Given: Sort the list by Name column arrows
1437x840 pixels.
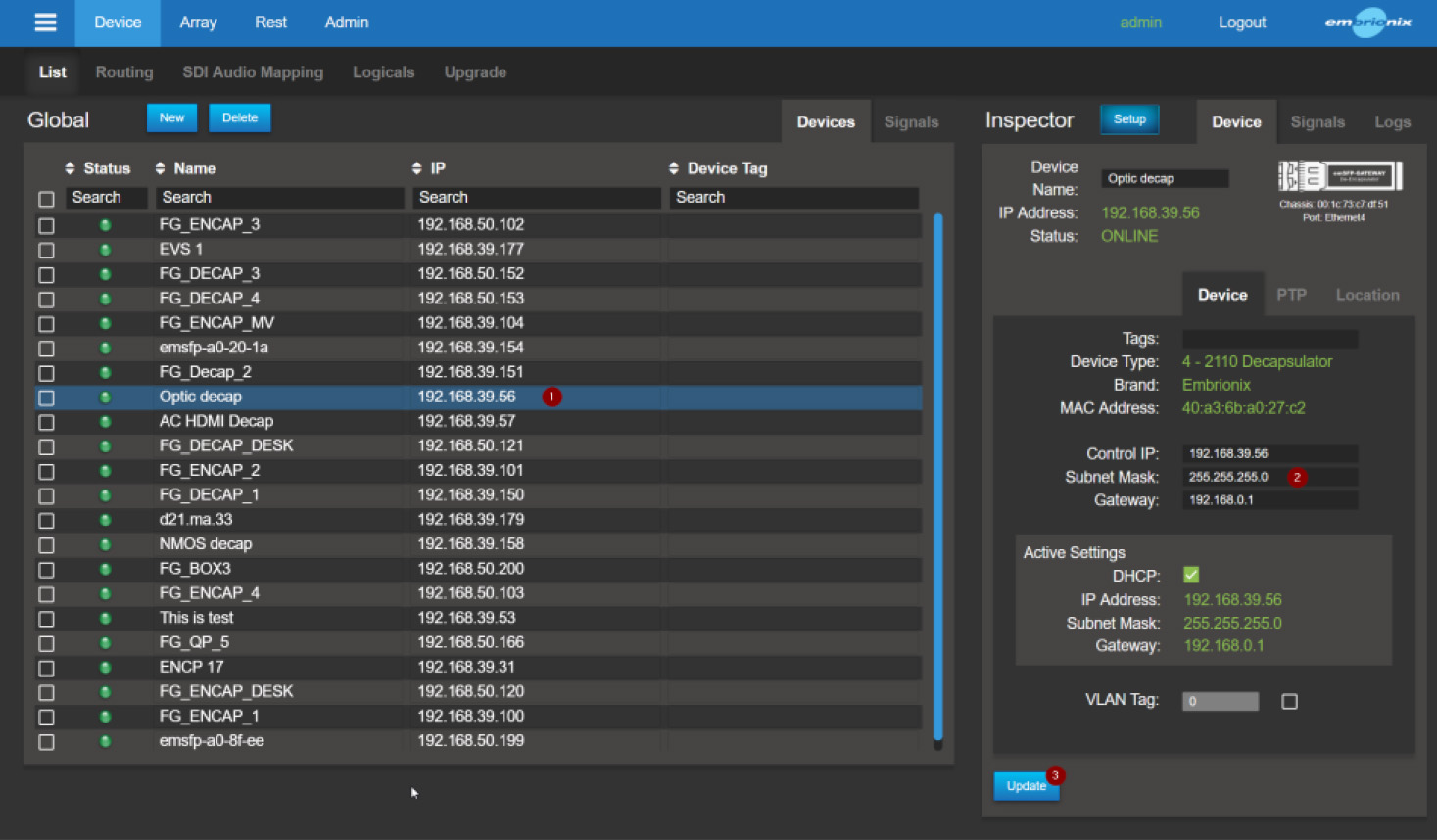Looking at the screenshot, I should (x=161, y=168).
